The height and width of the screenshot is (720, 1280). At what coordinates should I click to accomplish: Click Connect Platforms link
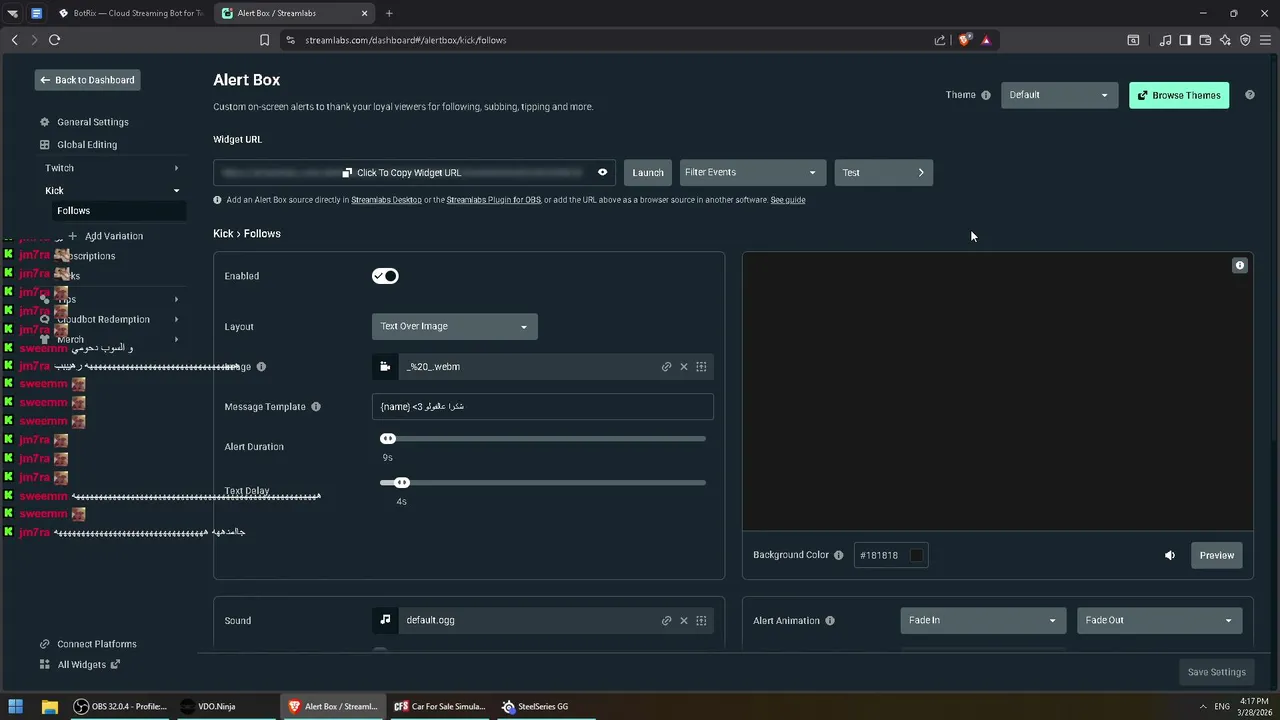[97, 644]
